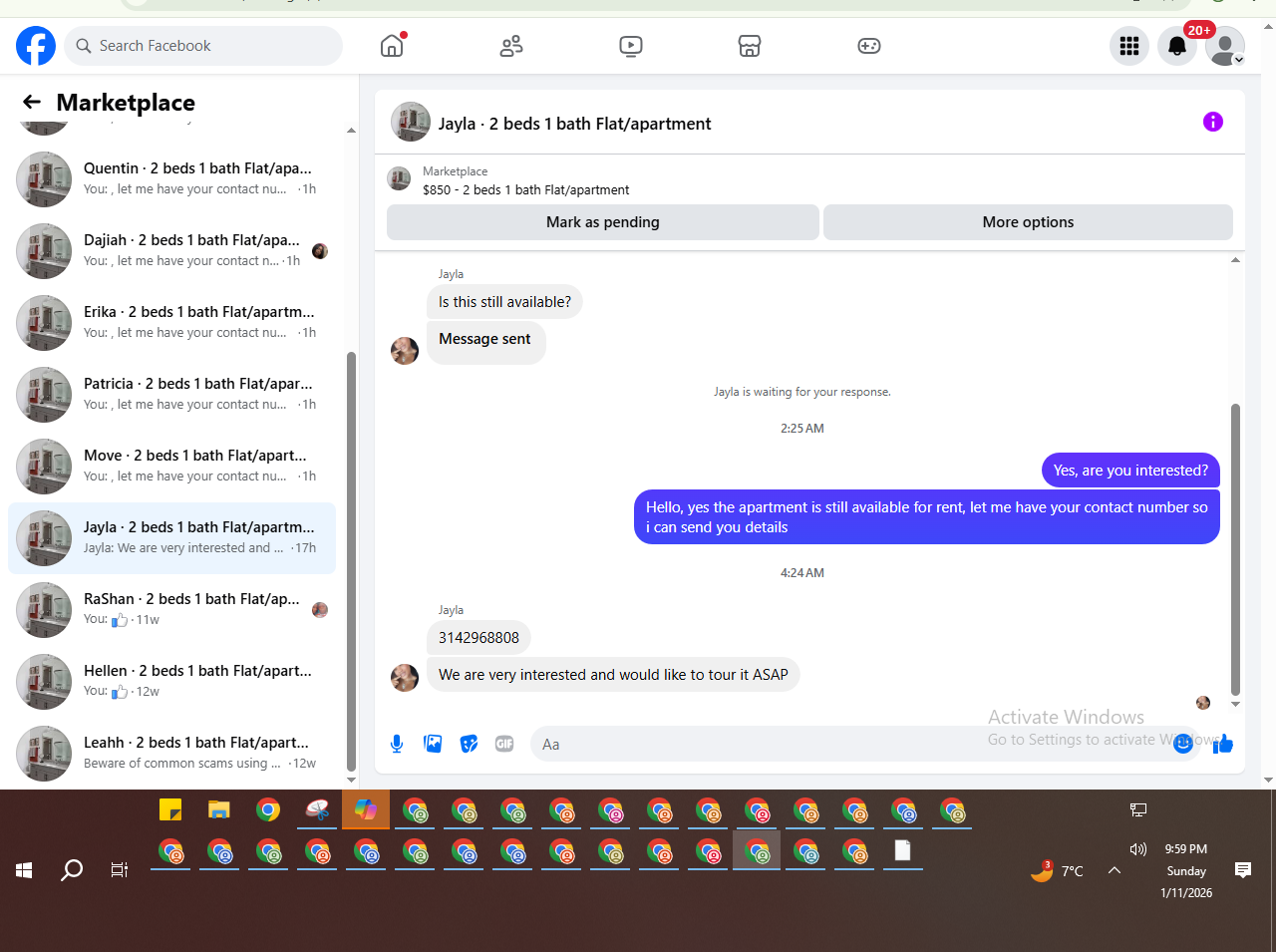Viewport: 1276px width, 952px height.
Task: Click the conversation list scrollbar up arrow
Action: point(351,131)
